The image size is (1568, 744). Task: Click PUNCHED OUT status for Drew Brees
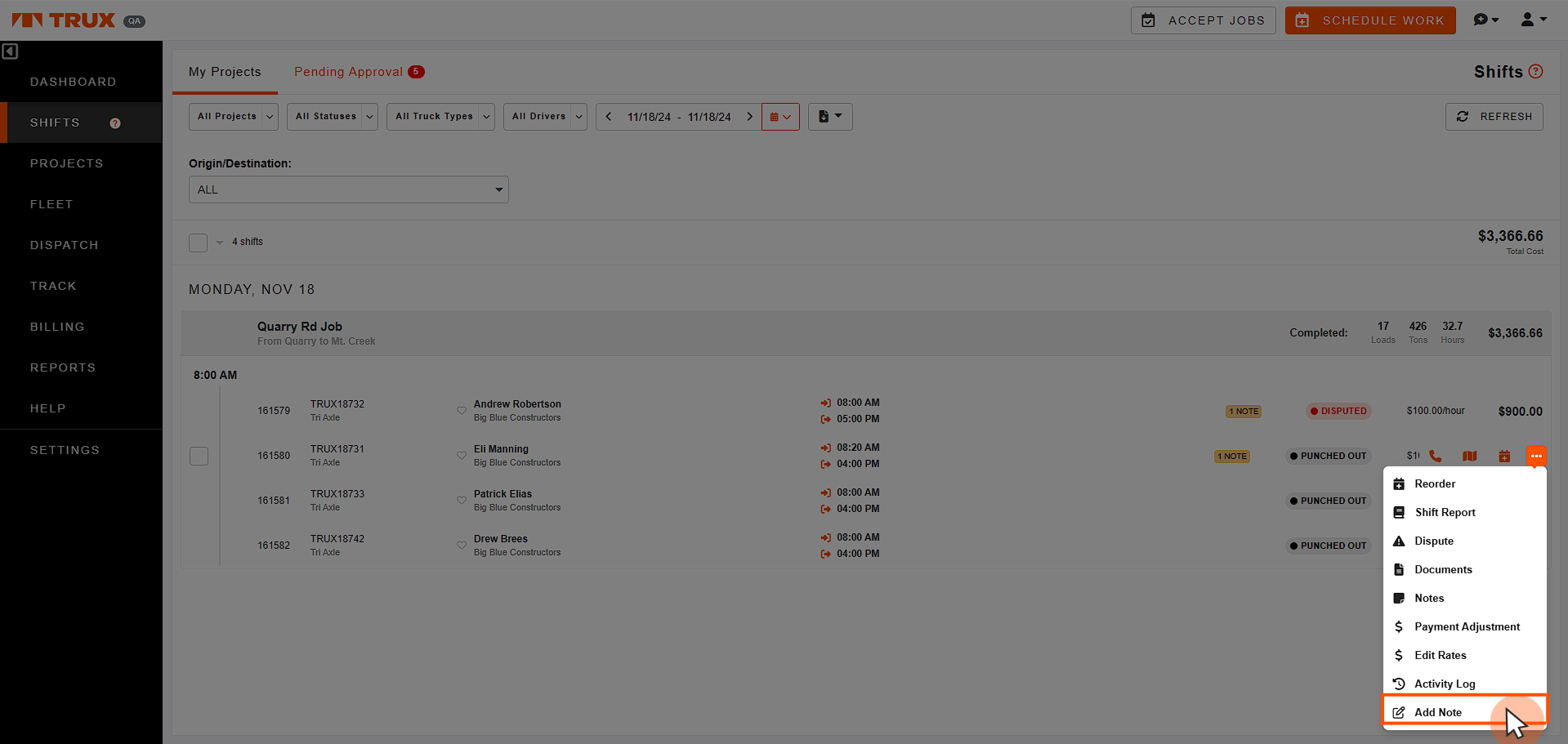pos(1328,546)
